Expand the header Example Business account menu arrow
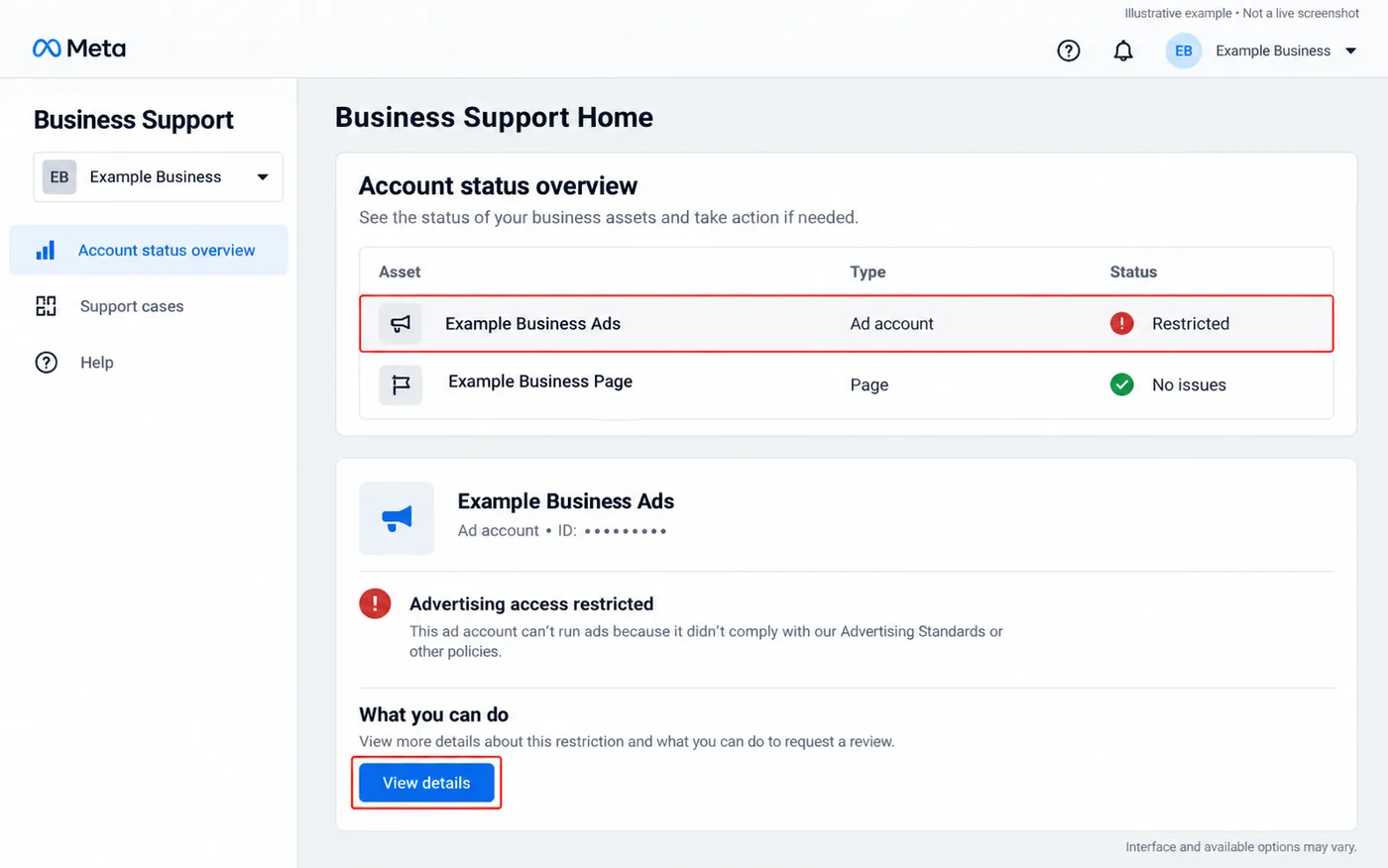The image size is (1388, 868). (x=1350, y=51)
